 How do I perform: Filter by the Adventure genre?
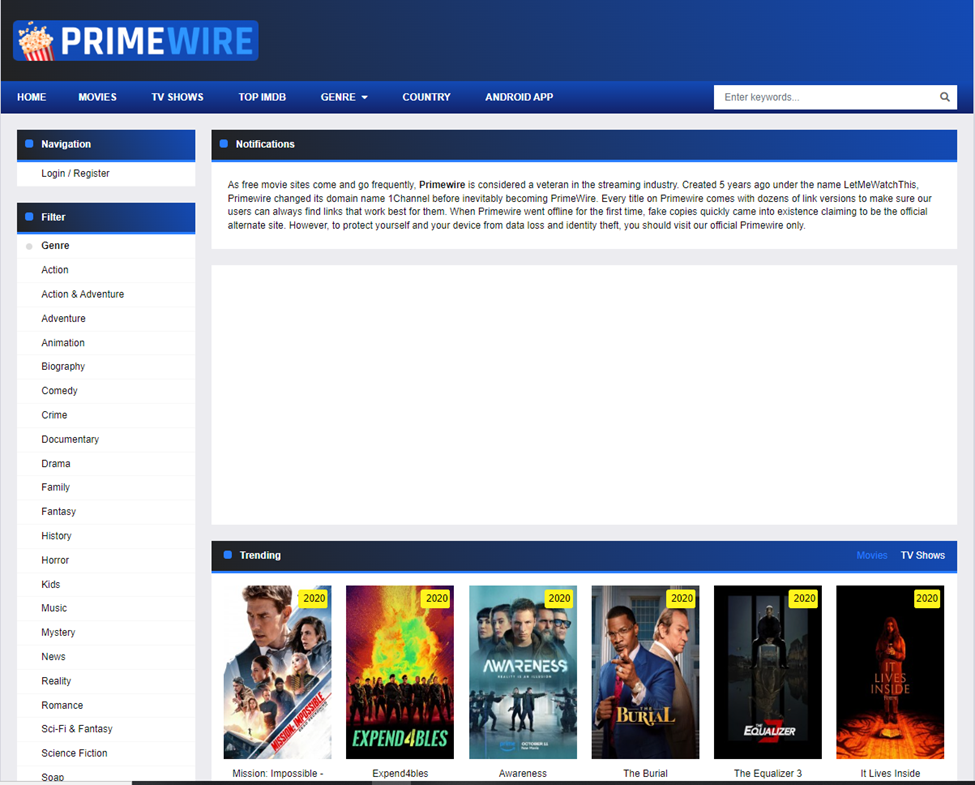63,318
